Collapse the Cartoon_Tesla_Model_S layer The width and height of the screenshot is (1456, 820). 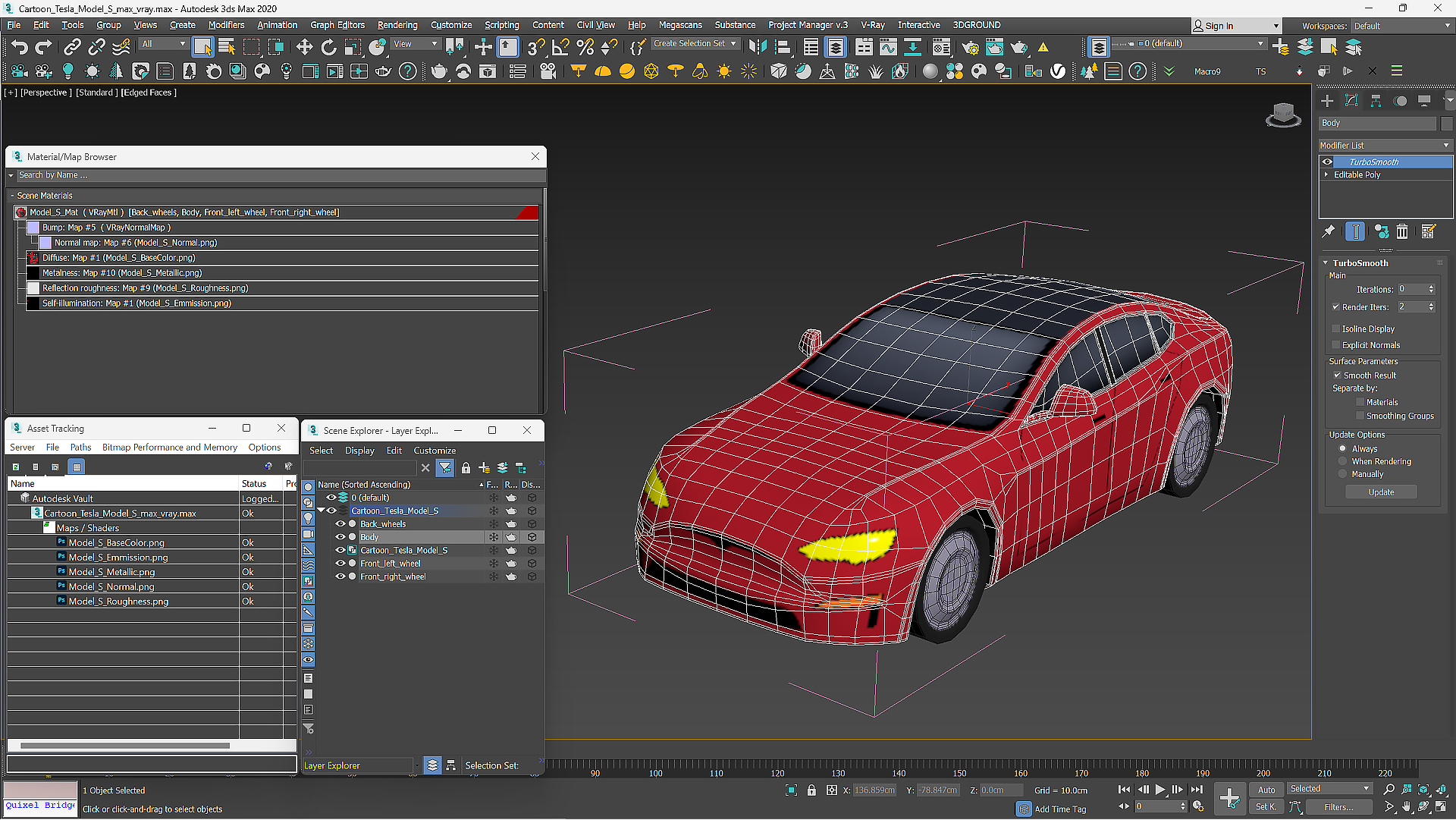321,511
